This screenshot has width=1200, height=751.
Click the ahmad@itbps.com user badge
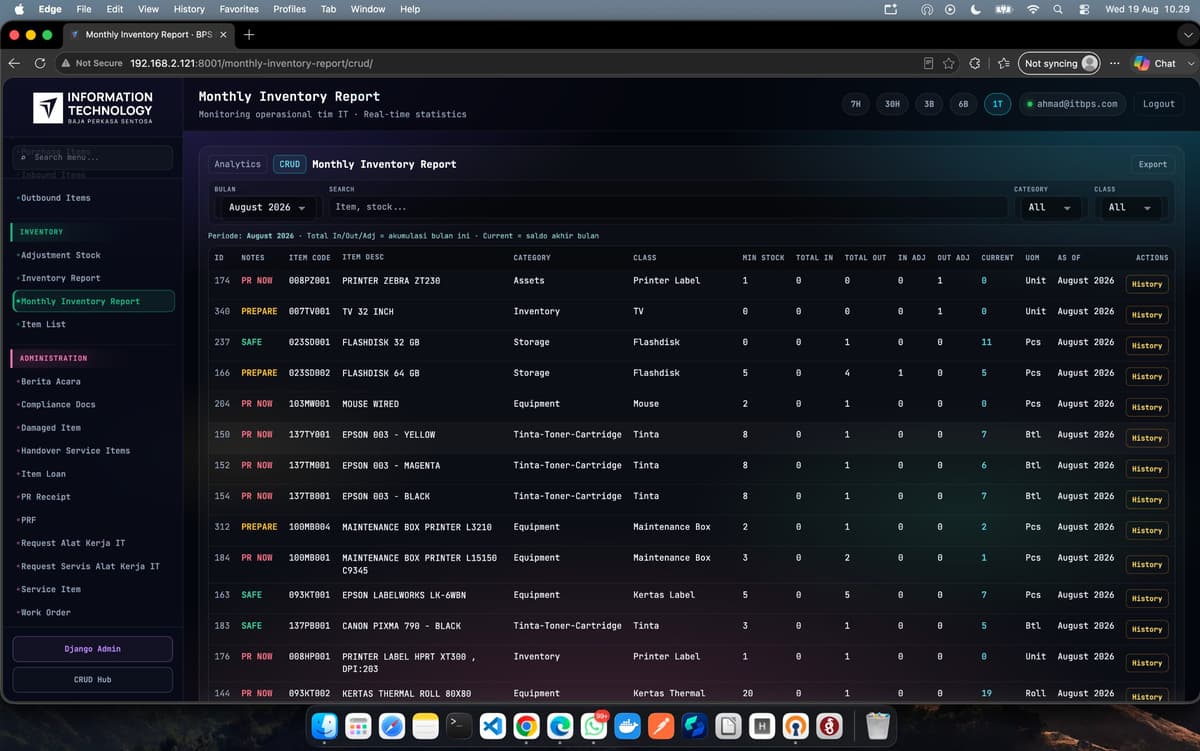[x=1072, y=104]
